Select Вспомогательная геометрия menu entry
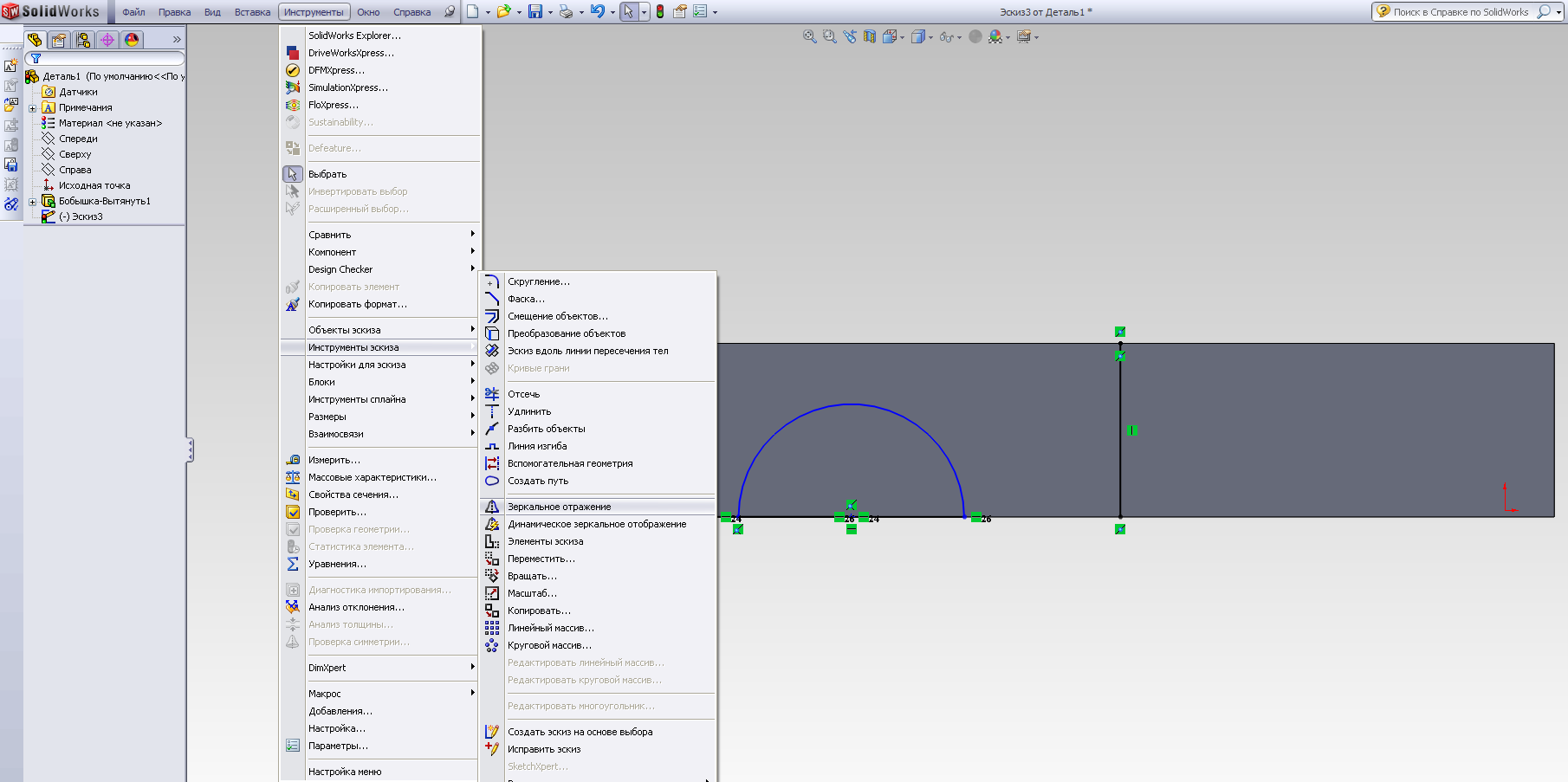 [x=569, y=463]
